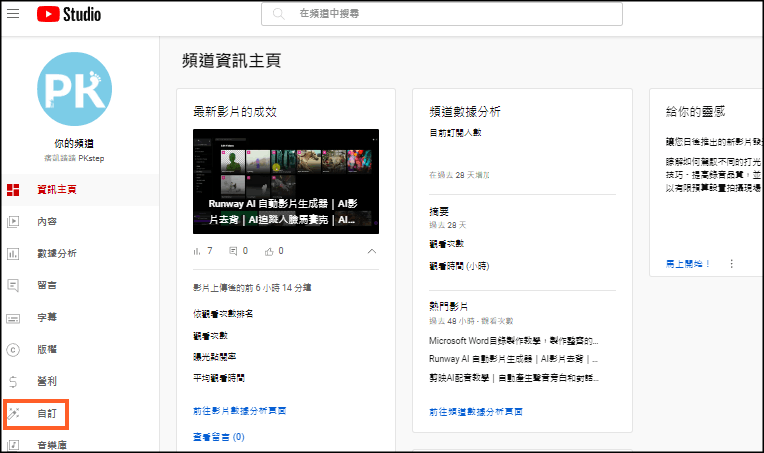Select 剪映AI配音教學 top video row

point(514,378)
